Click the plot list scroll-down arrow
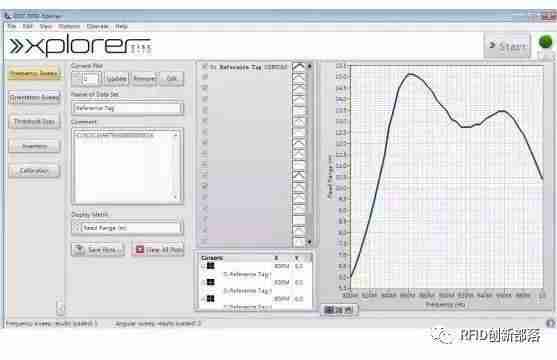Screen dimensions: 557x360 click(x=309, y=242)
